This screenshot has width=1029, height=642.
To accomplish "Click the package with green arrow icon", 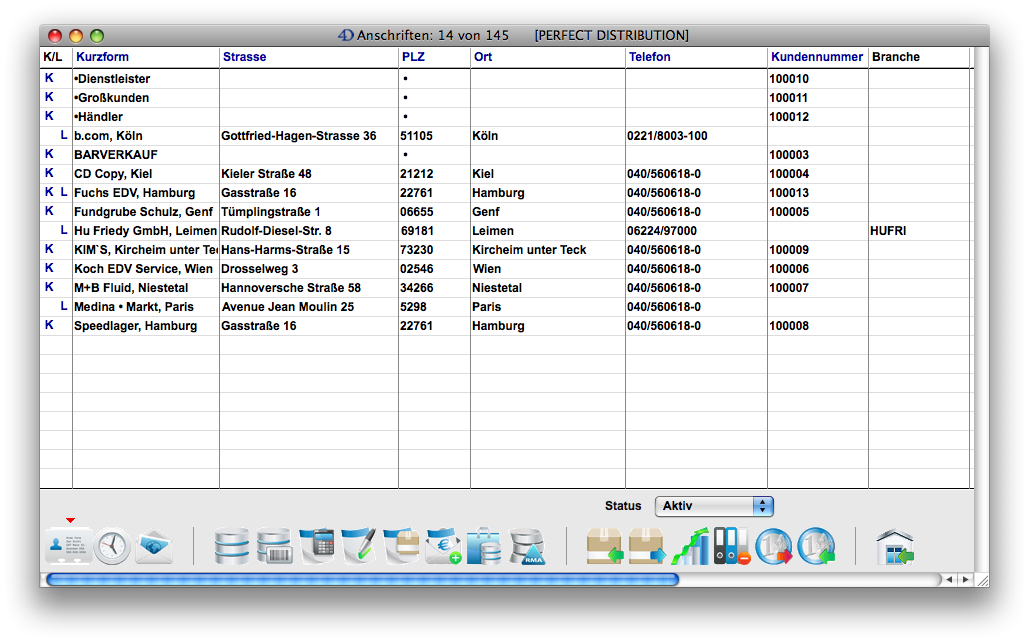I will (604, 546).
